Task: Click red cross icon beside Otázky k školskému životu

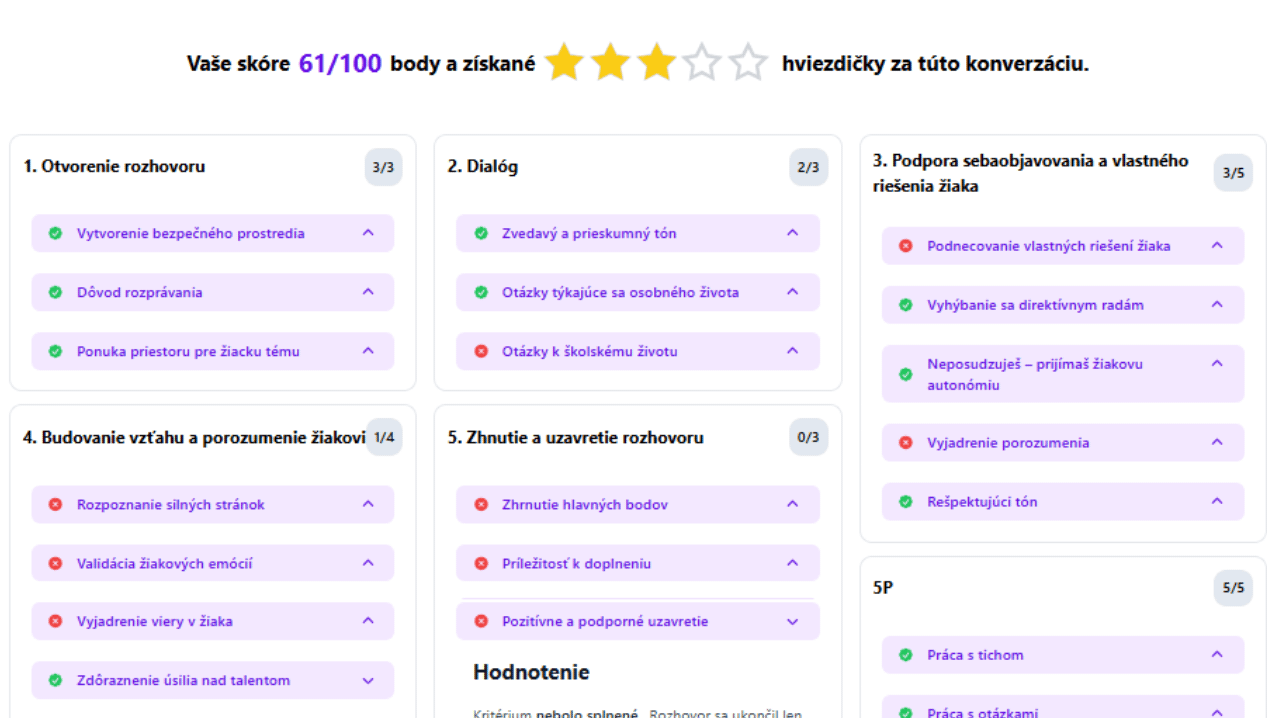Action: click(481, 351)
